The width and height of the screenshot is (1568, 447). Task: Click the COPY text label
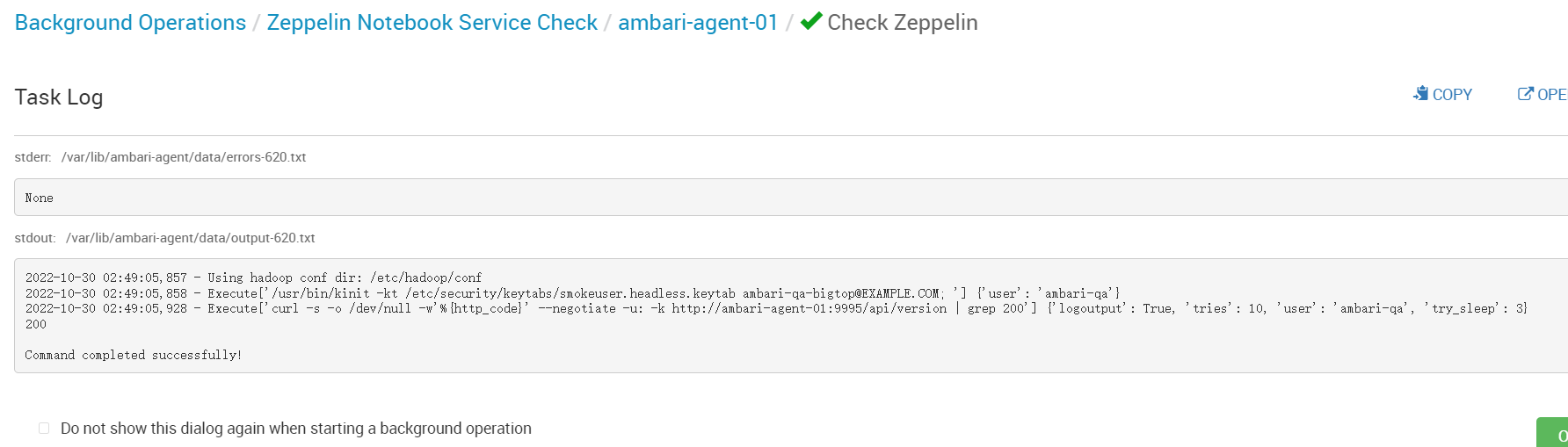[1452, 95]
